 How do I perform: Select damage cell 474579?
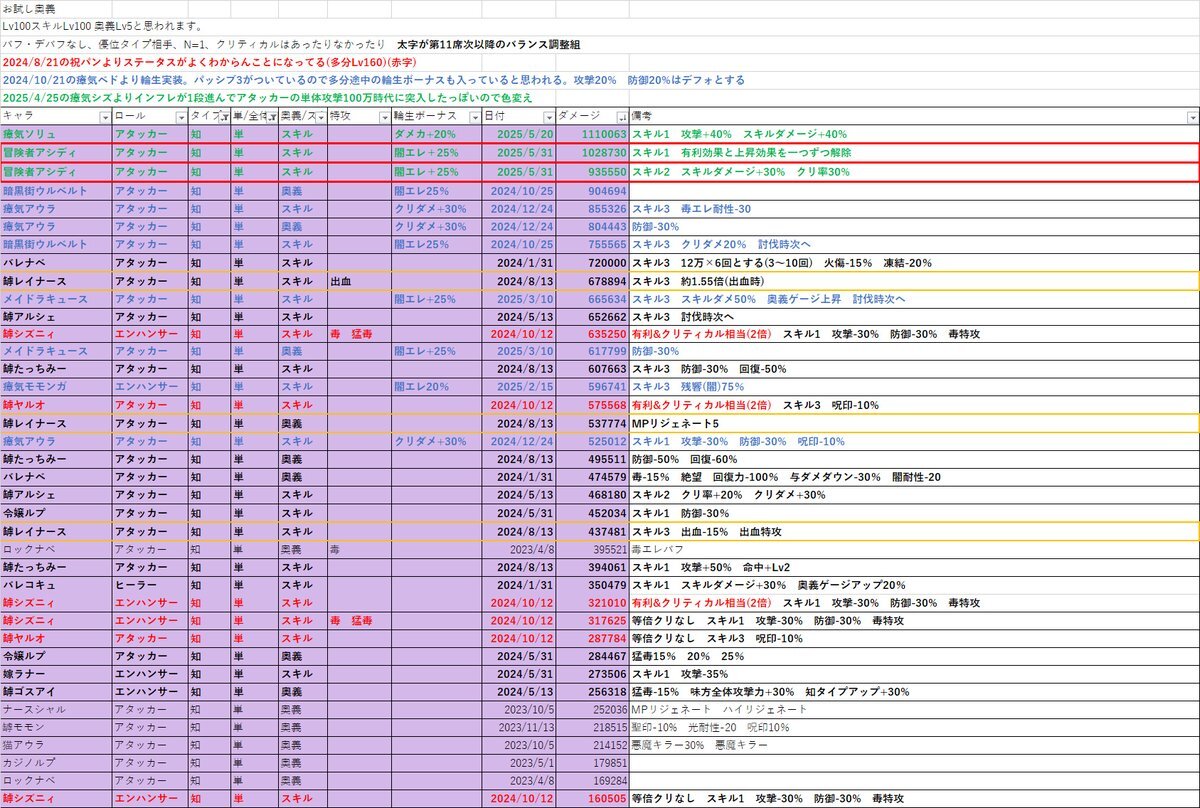tap(592, 477)
